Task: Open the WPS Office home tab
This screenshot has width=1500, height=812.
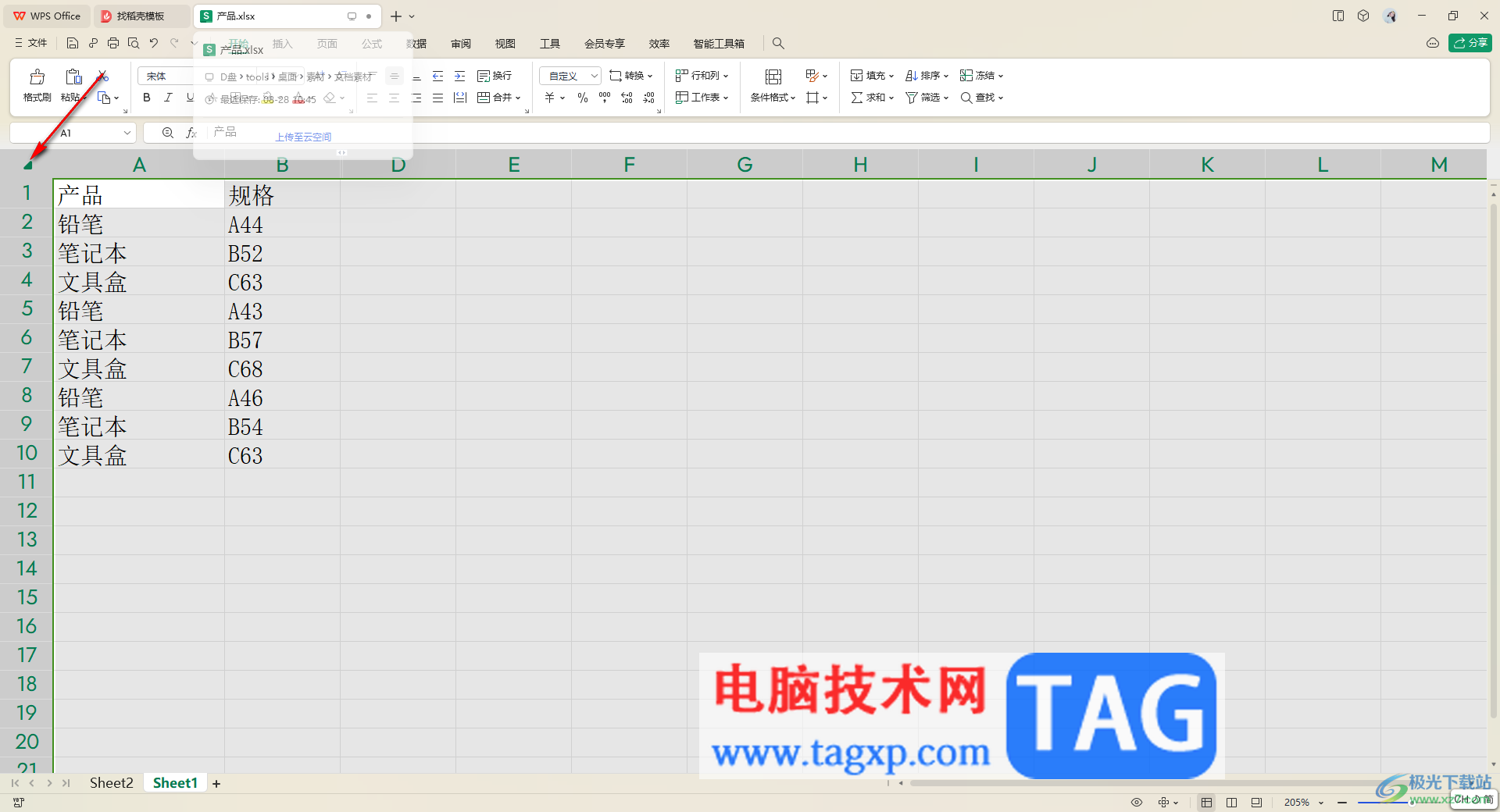Action: tap(48, 16)
